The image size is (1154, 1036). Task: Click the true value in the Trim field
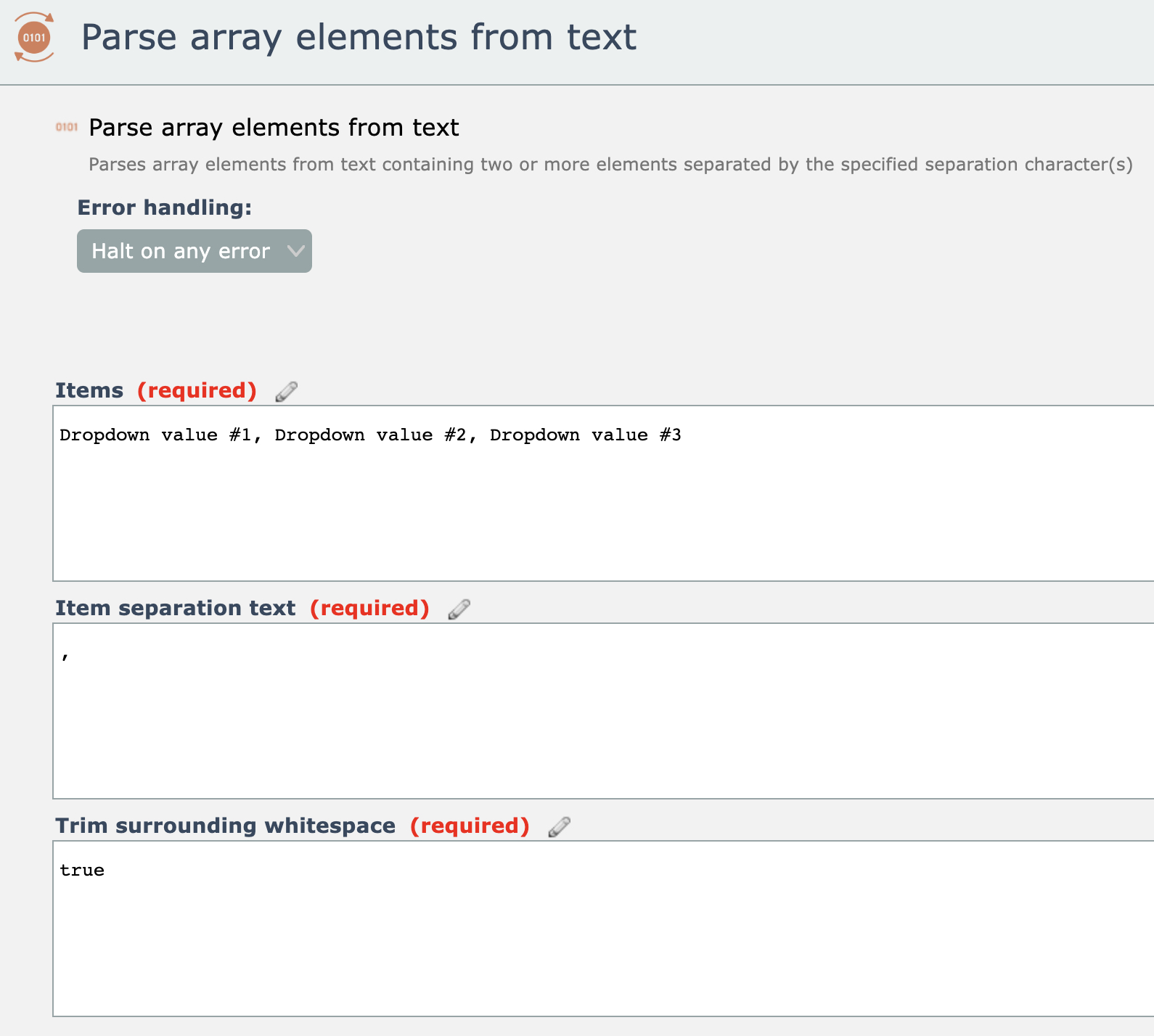(x=82, y=871)
